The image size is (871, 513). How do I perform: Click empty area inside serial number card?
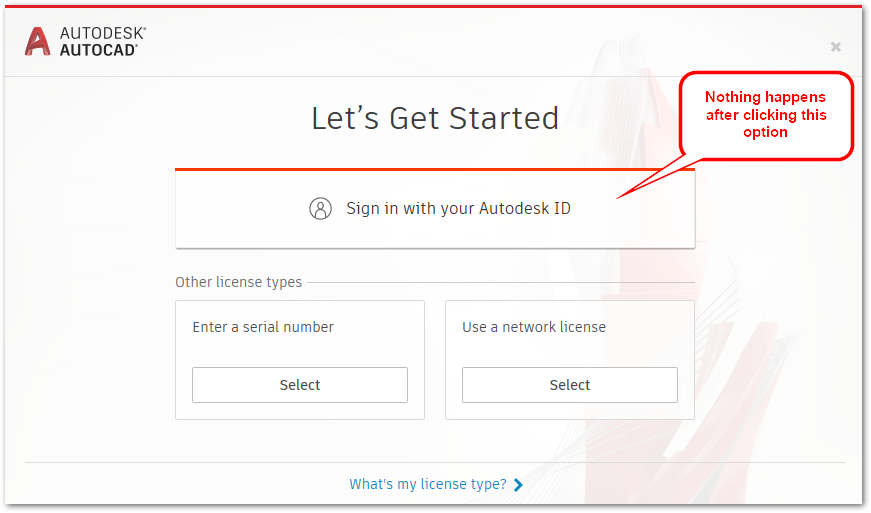pos(300,351)
